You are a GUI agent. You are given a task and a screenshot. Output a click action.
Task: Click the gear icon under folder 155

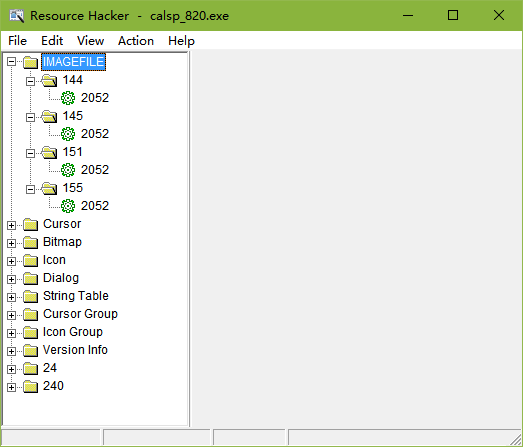[x=68, y=206]
